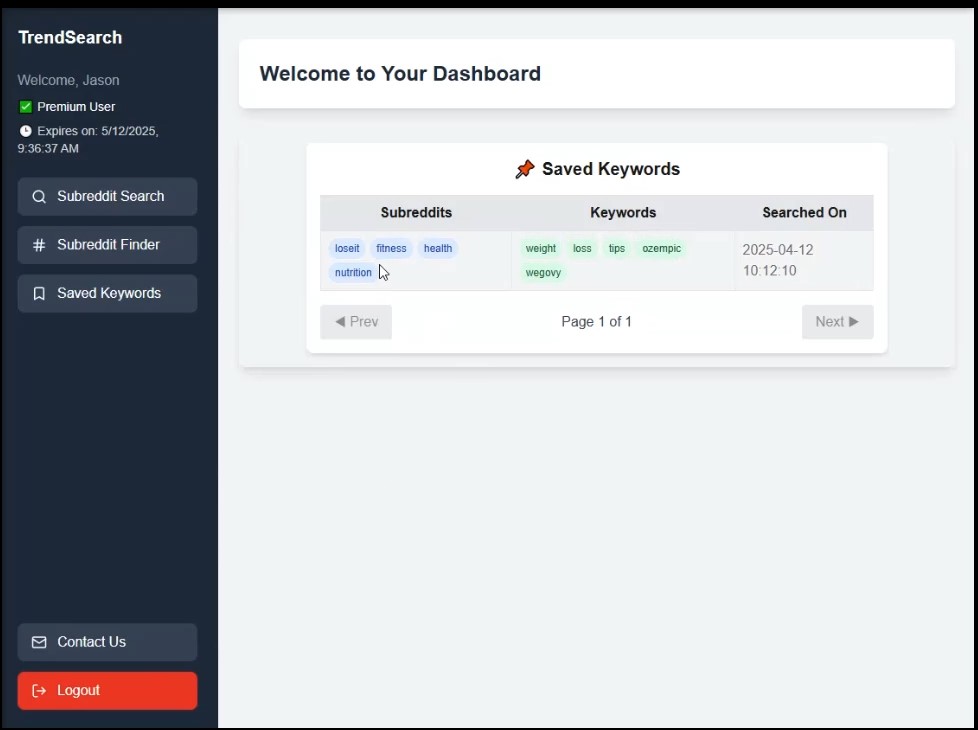Image resolution: width=978 pixels, height=730 pixels.
Task: Open the Subreddit Search page
Action: click(x=107, y=197)
